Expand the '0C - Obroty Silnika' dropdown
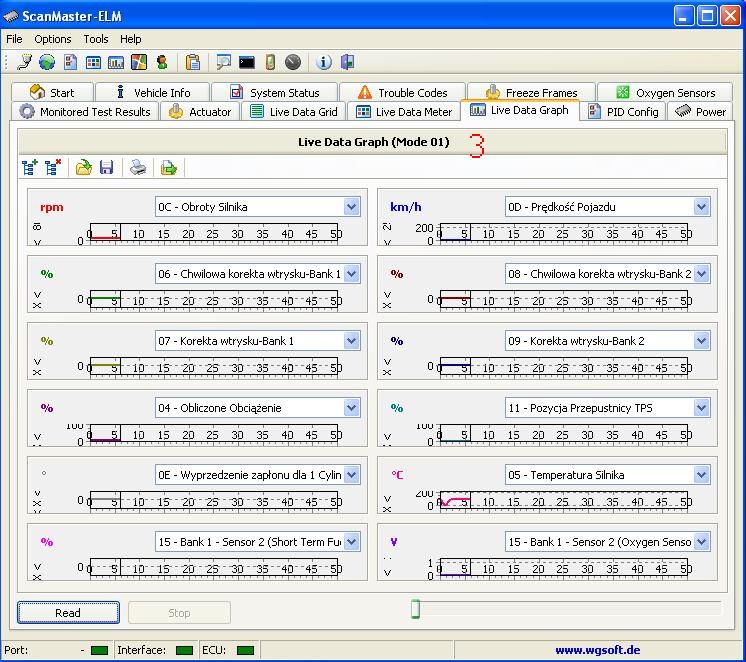746x662 pixels. pyautogui.click(x=351, y=207)
